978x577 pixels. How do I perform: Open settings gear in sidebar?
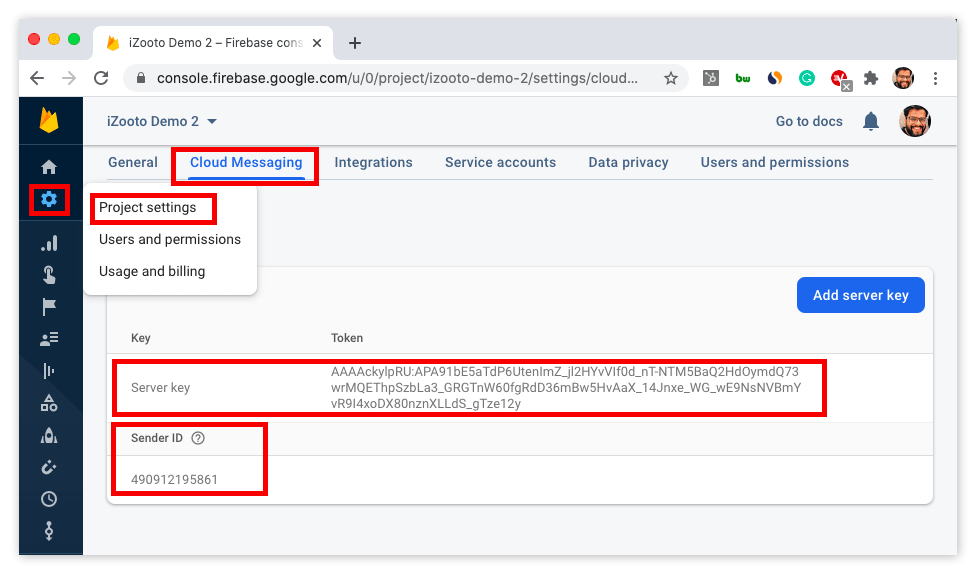[49, 200]
